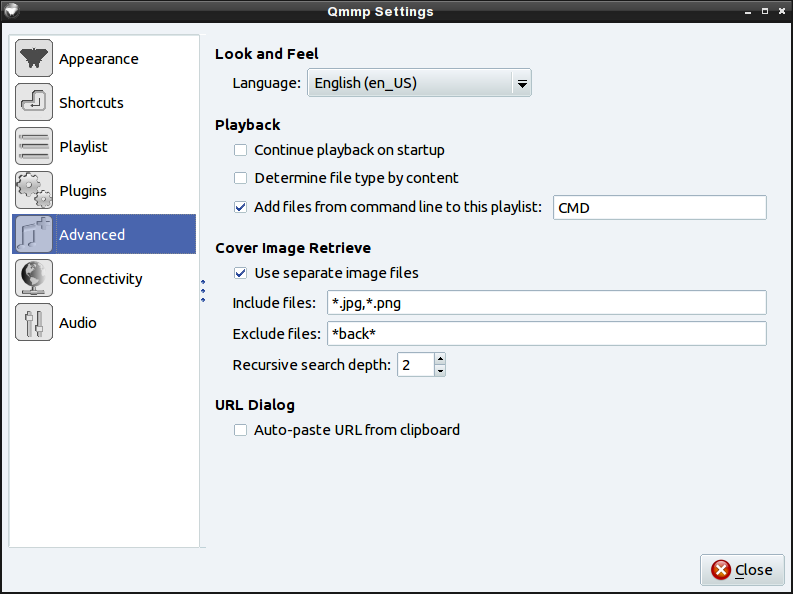793x594 pixels.
Task: Go to the Playlist settings
Action: [104, 146]
